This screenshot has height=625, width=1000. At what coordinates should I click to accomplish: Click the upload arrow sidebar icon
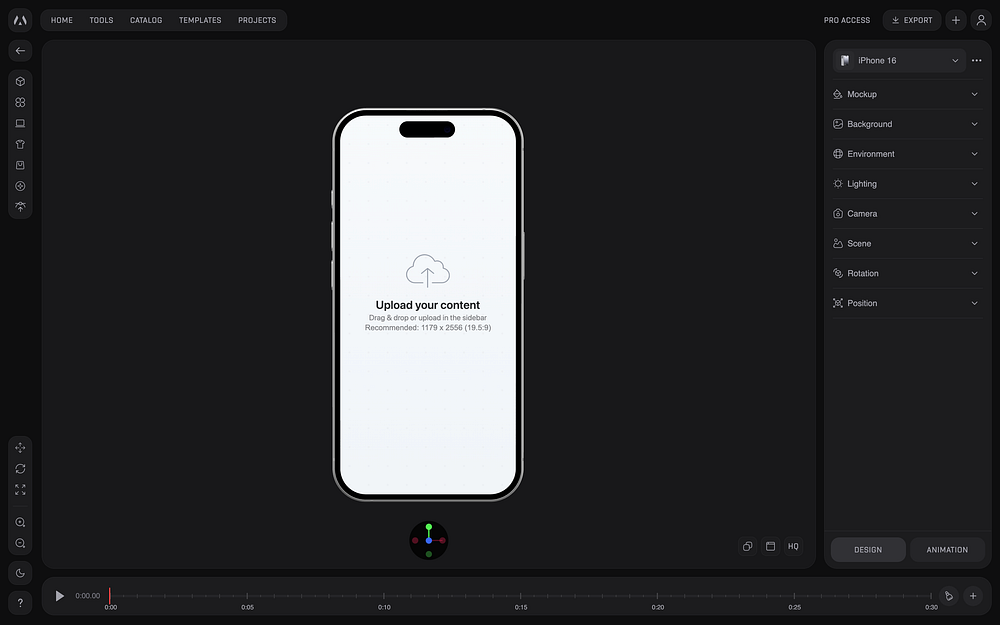[x=20, y=207]
